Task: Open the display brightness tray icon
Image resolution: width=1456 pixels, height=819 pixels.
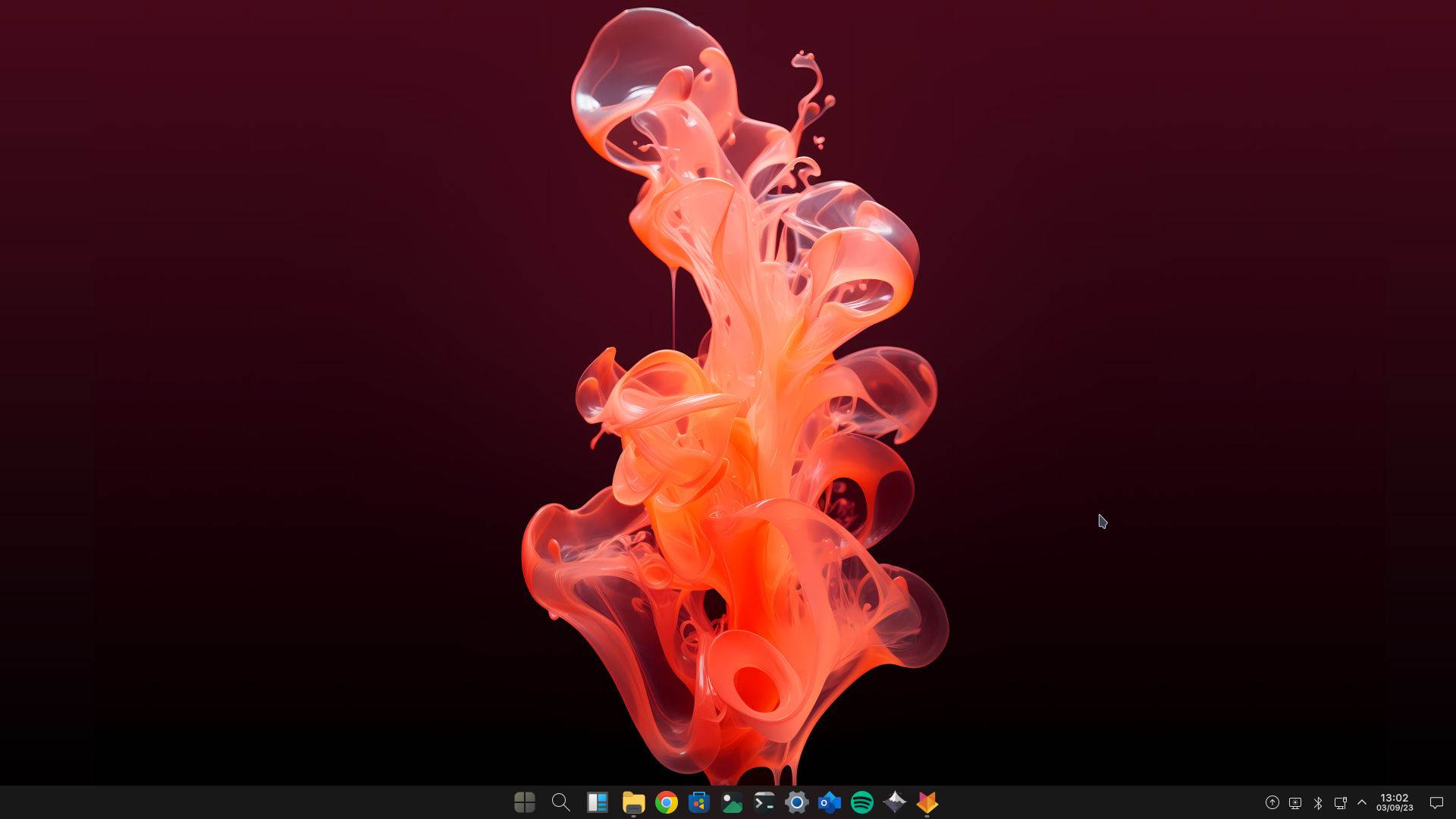Action: [1295, 802]
